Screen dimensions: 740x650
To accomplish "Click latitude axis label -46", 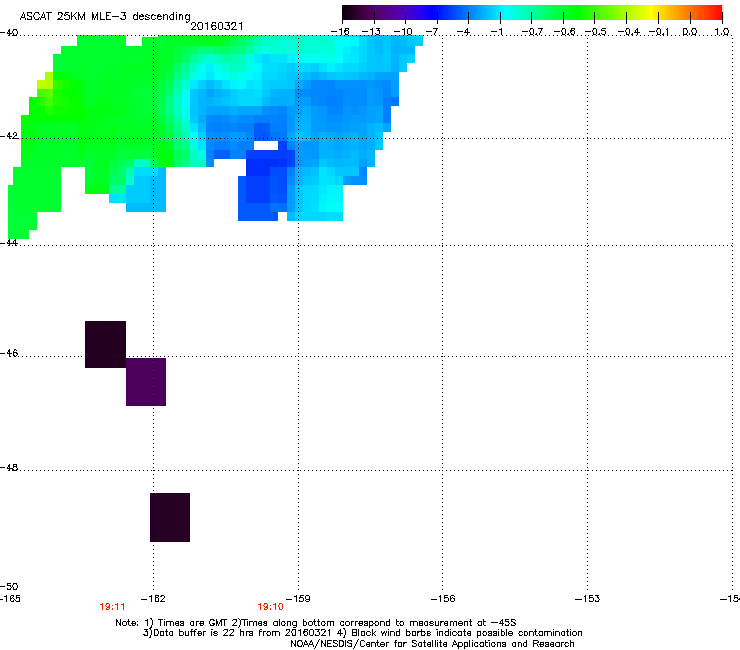I will [9, 353].
